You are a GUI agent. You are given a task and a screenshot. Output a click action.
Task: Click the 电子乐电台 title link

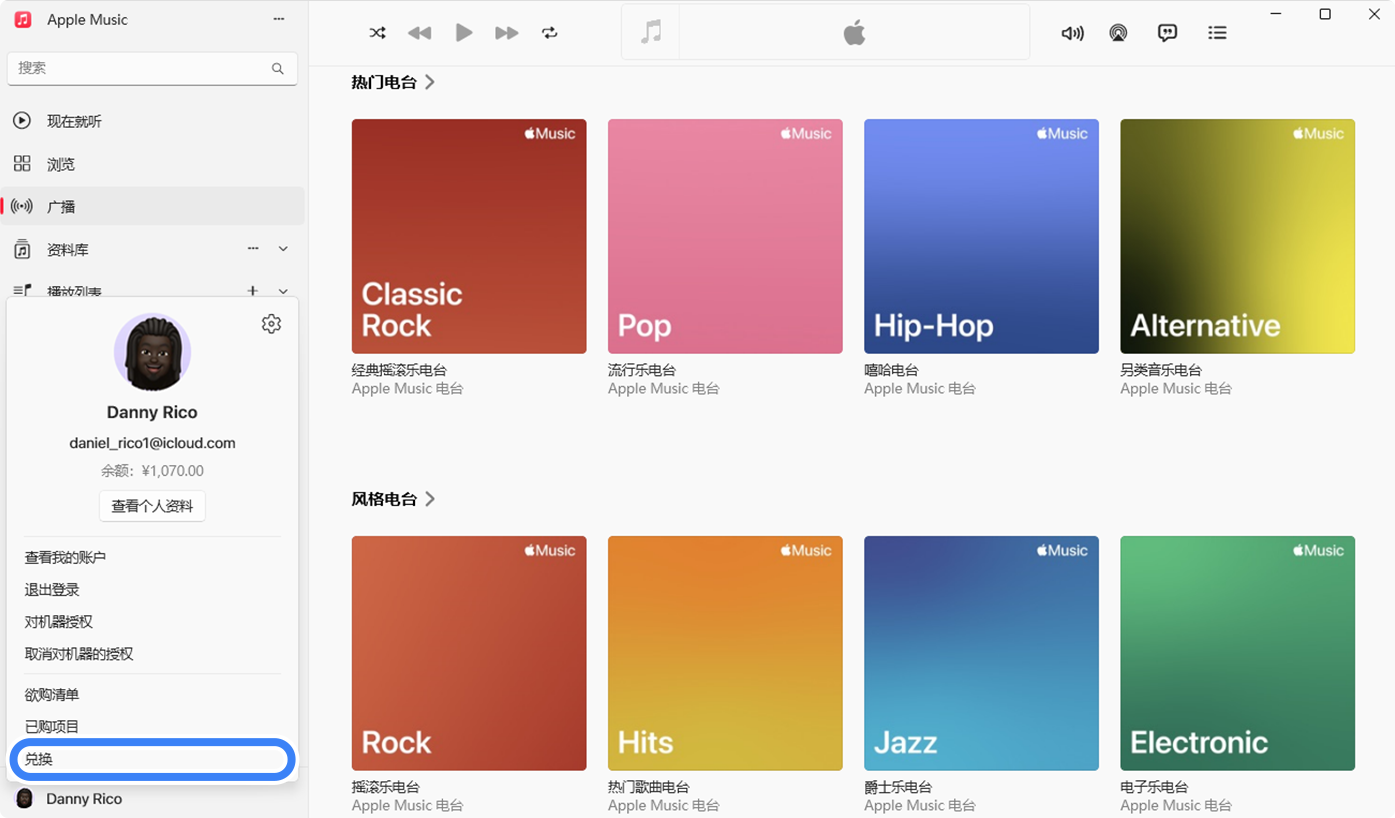click(1154, 787)
